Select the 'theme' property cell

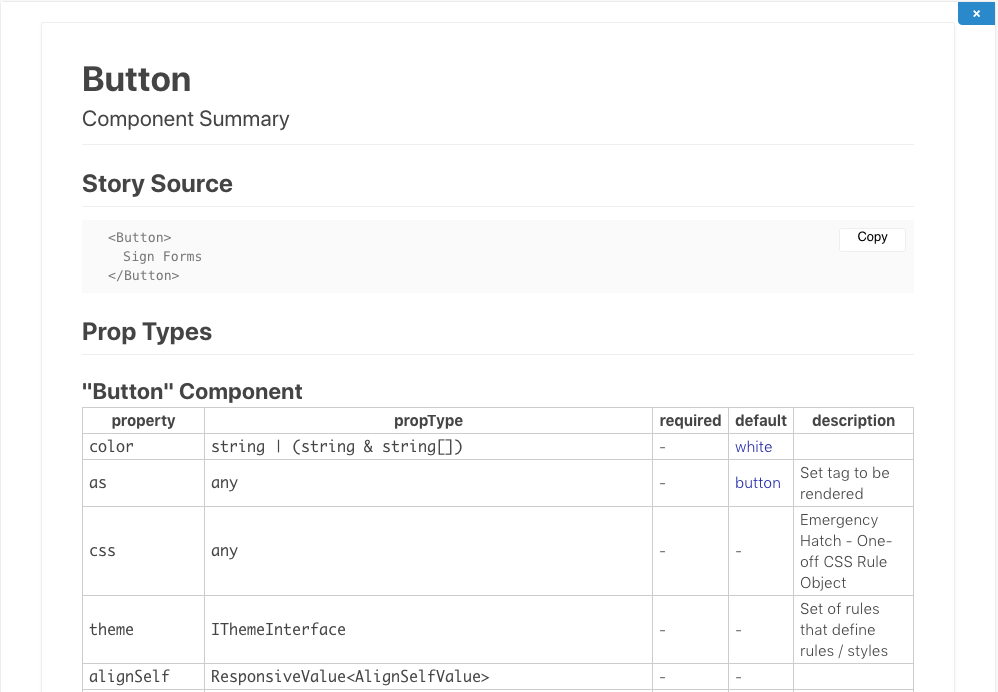[111, 630]
